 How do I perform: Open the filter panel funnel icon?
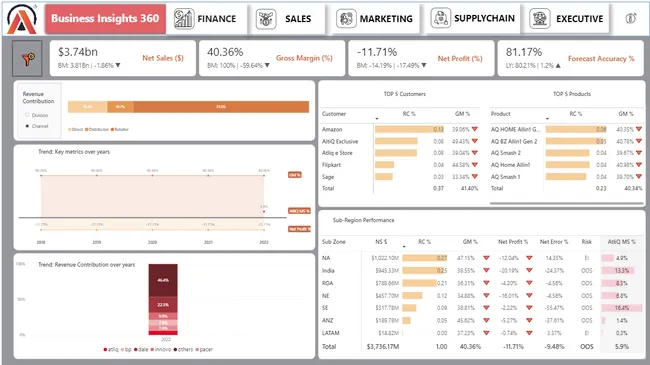click(x=27, y=58)
